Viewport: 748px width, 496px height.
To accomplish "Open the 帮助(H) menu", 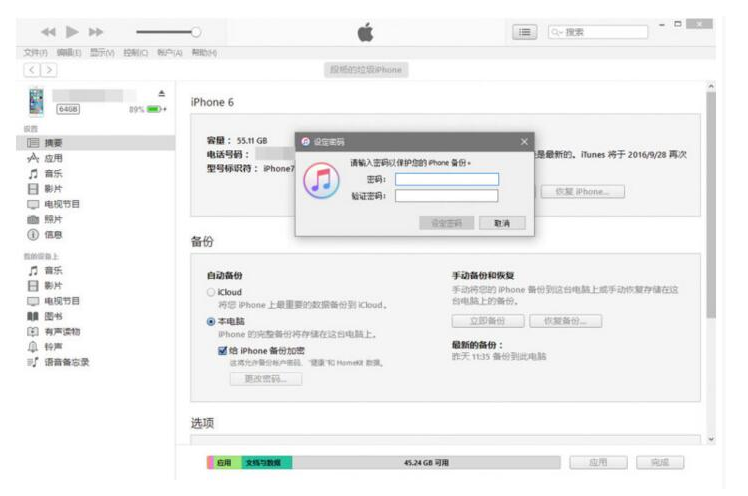I will point(204,52).
